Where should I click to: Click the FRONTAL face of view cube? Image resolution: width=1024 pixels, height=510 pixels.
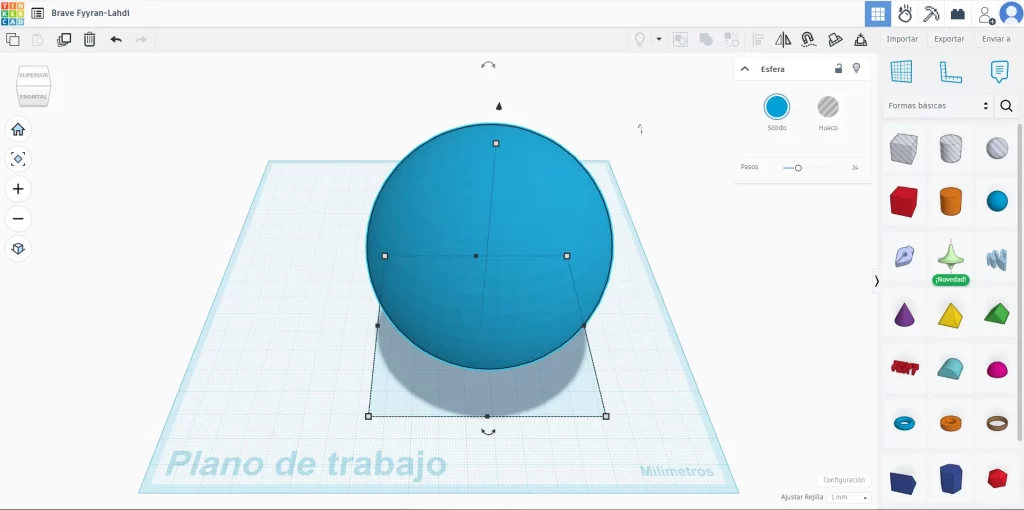33,97
